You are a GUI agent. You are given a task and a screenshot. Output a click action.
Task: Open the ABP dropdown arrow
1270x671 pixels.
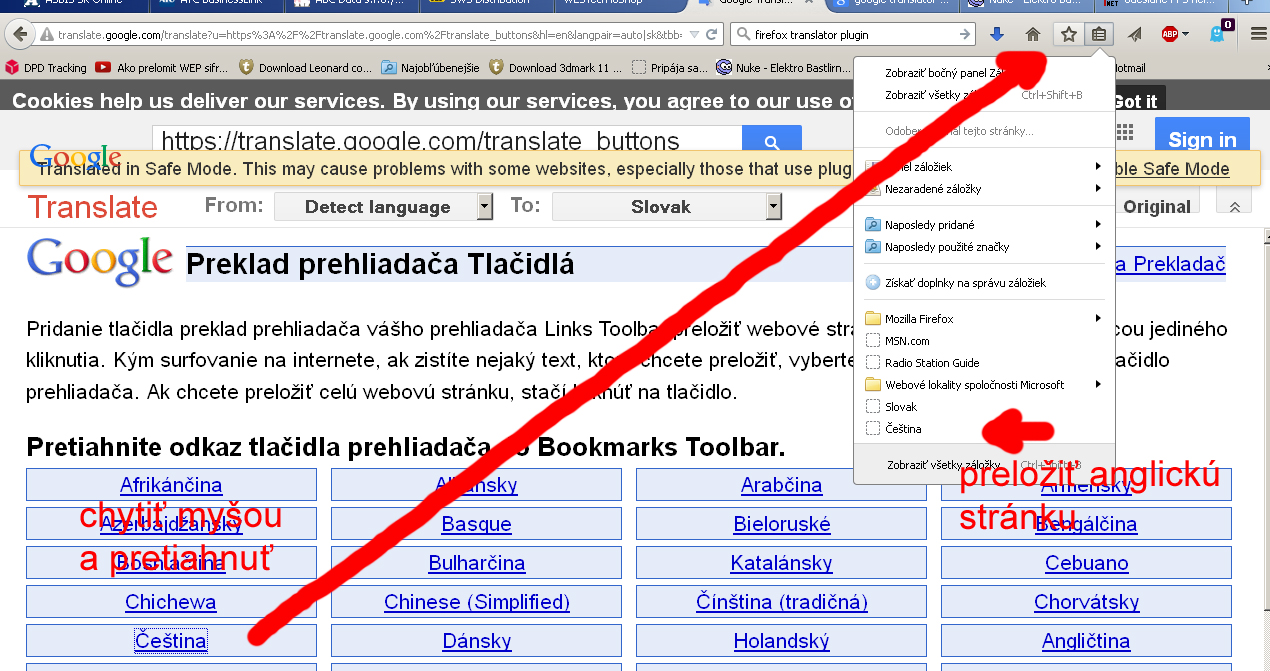1186,34
